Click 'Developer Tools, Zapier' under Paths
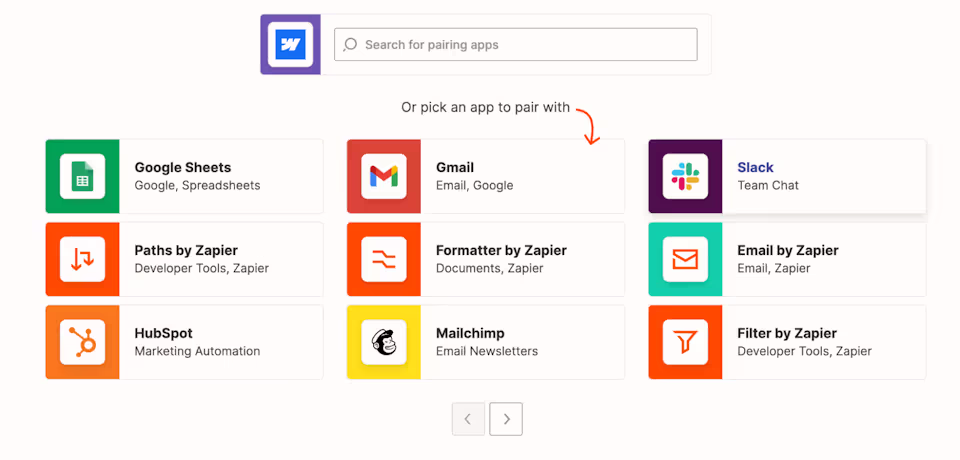The height and width of the screenshot is (460, 960). tap(201, 268)
